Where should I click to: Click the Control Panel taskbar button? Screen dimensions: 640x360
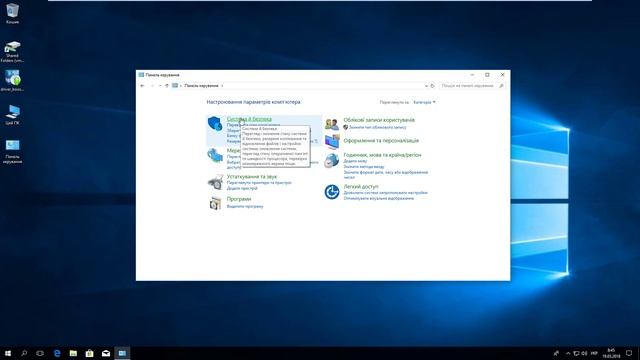122,353
